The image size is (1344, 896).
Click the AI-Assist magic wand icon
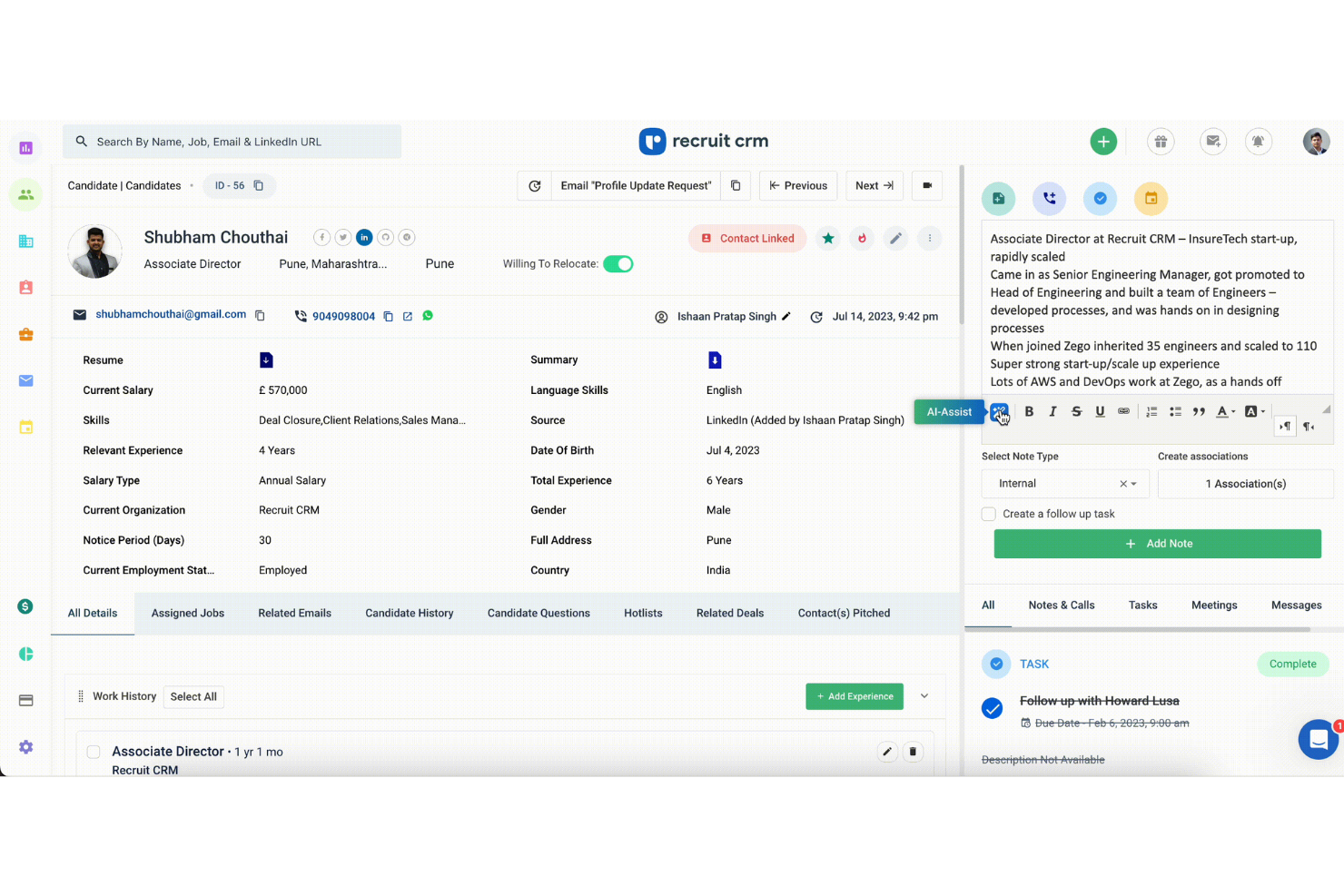999,412
